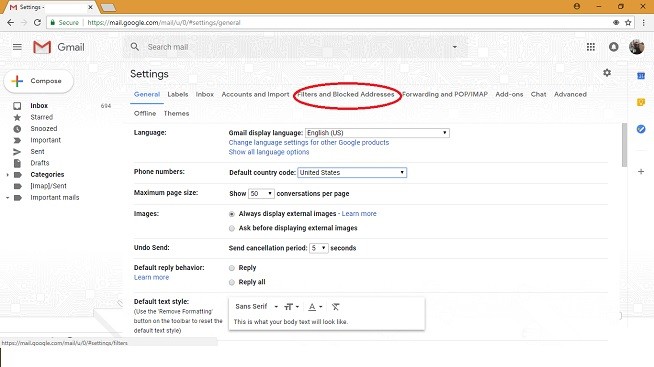Open Sans Serif font dropdown
The image size is (654, 367).
click(256, 307)
